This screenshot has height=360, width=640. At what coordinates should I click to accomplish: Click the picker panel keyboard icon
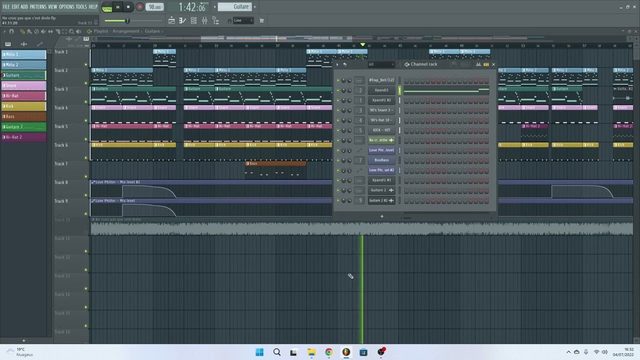[8, 44]
